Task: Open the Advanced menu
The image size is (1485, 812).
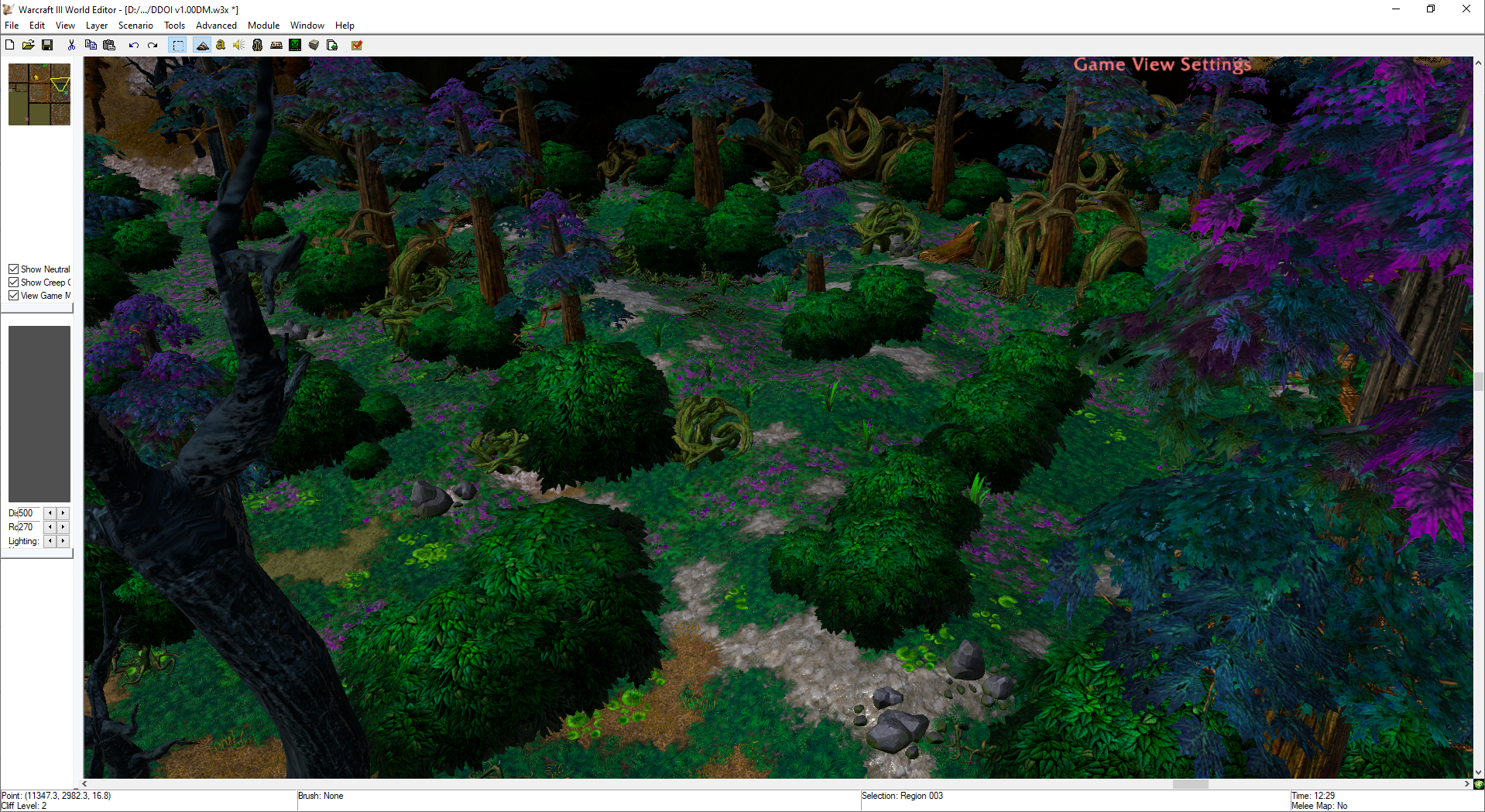Action: [x=216, y=26]
